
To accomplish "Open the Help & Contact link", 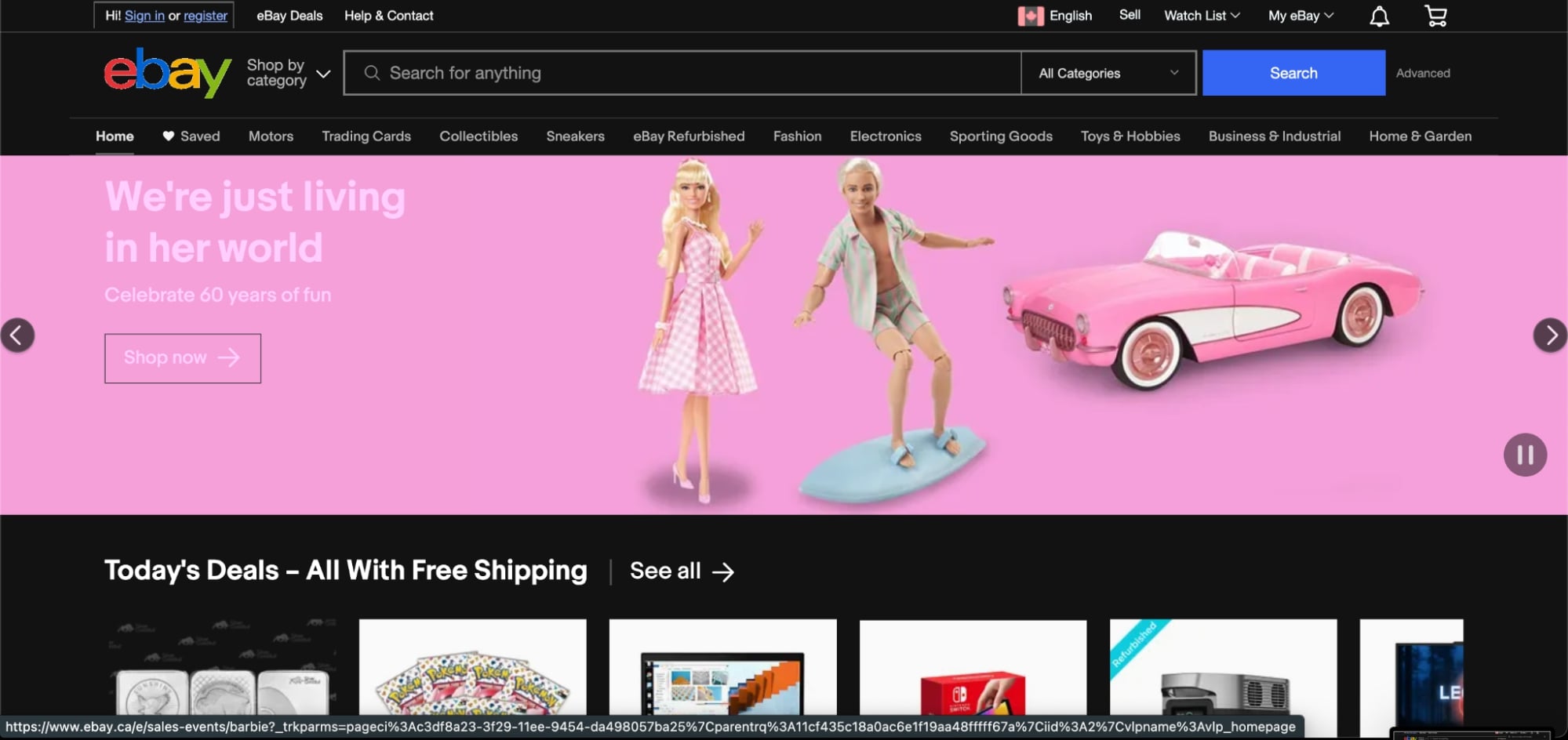I will [388, 16].
